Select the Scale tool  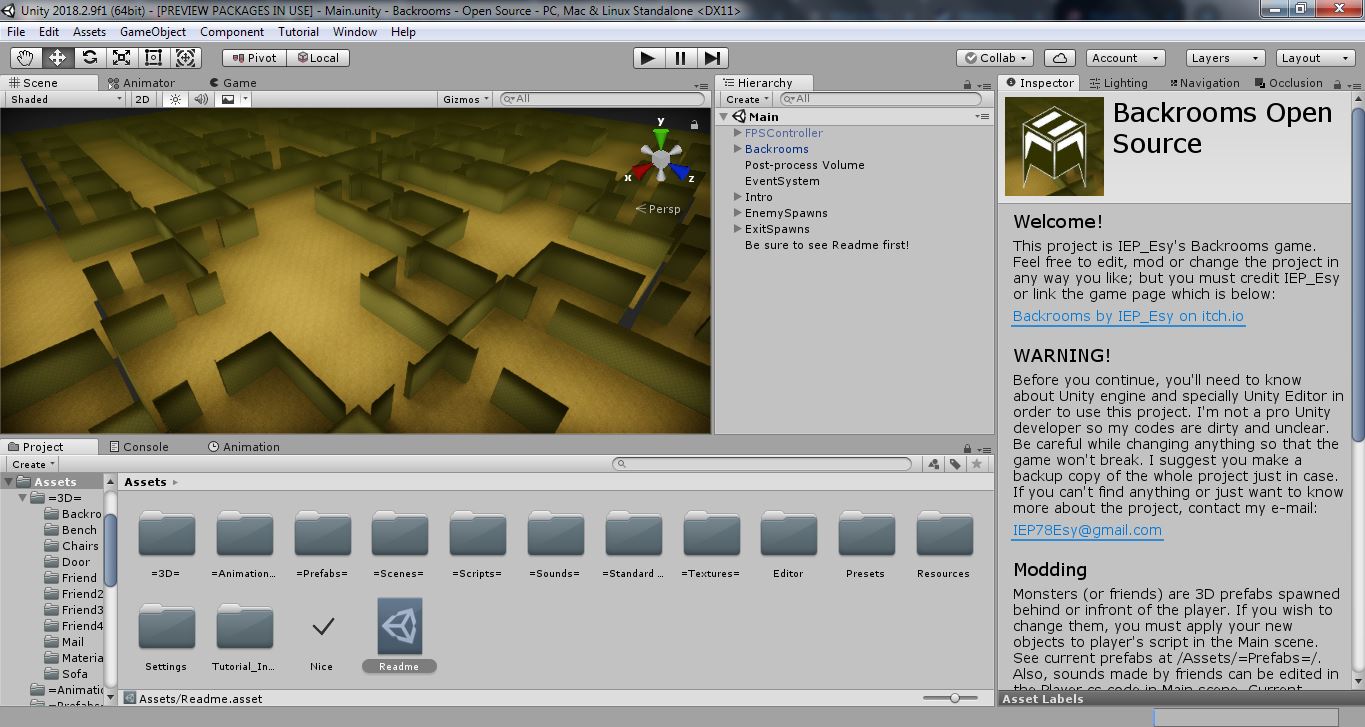click(121, 58)
